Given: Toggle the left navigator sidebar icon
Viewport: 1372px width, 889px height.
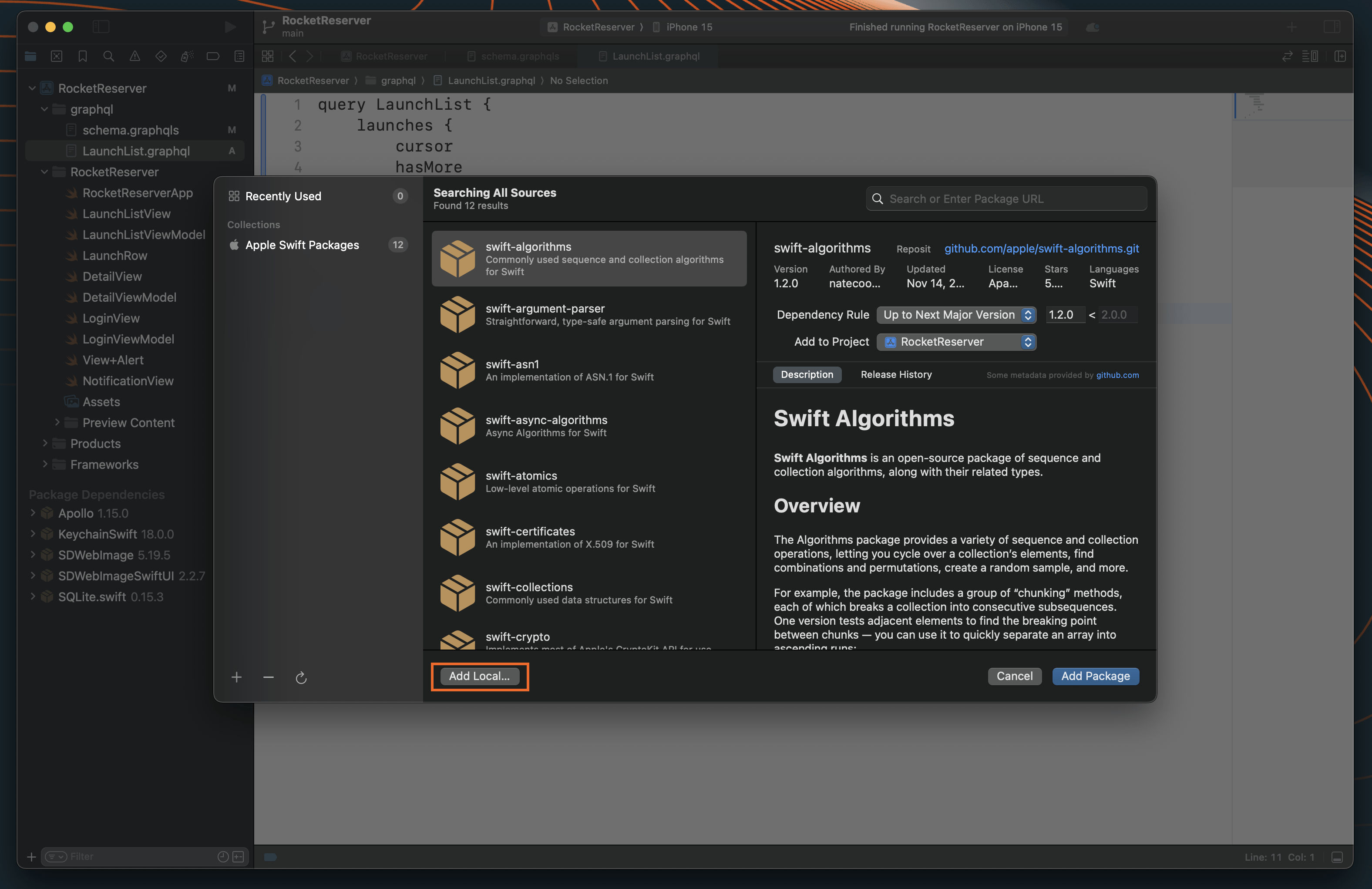Looking at the screenshot, I should pyautogui.click(x=101, y=27).
